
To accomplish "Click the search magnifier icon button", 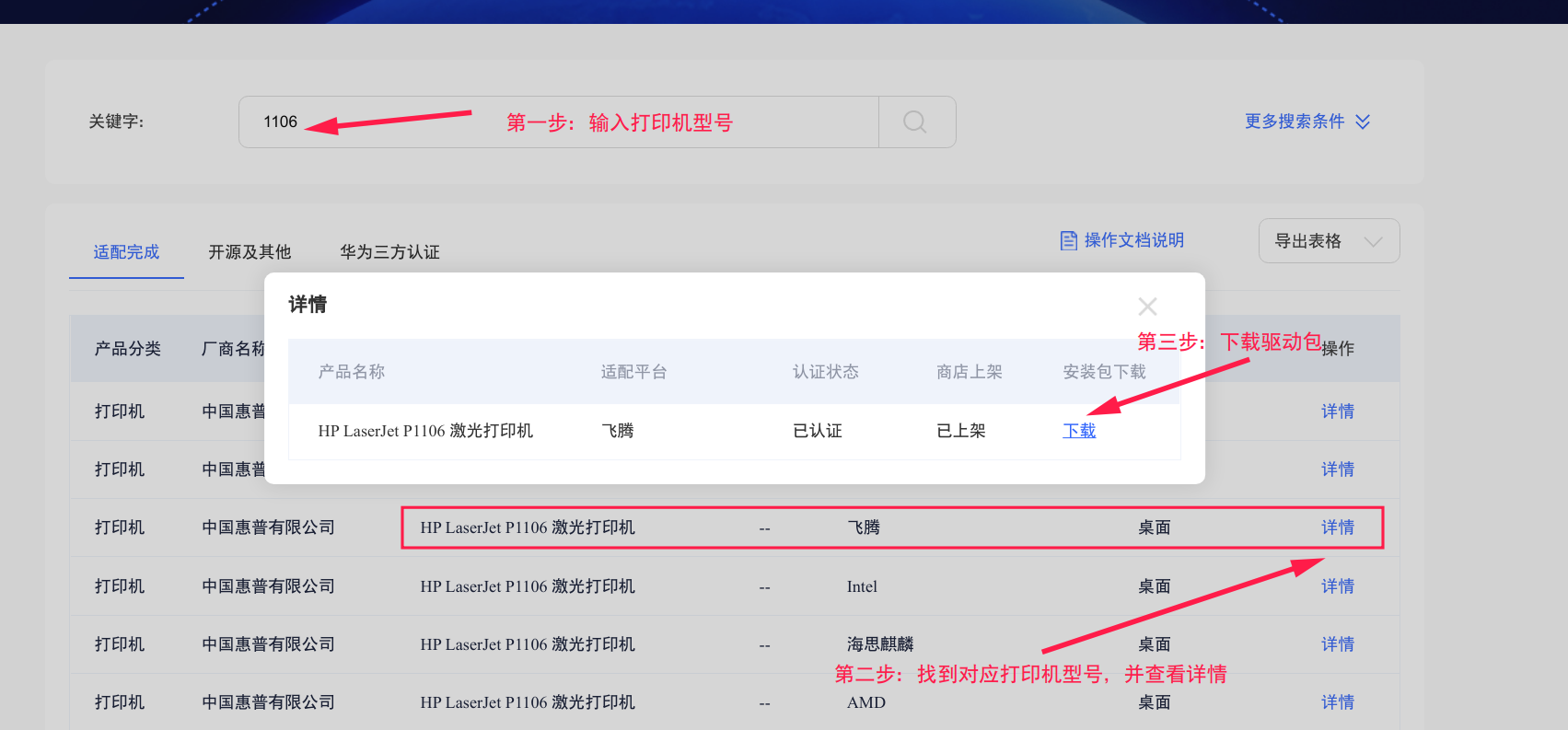I will [x=916, y=122].
